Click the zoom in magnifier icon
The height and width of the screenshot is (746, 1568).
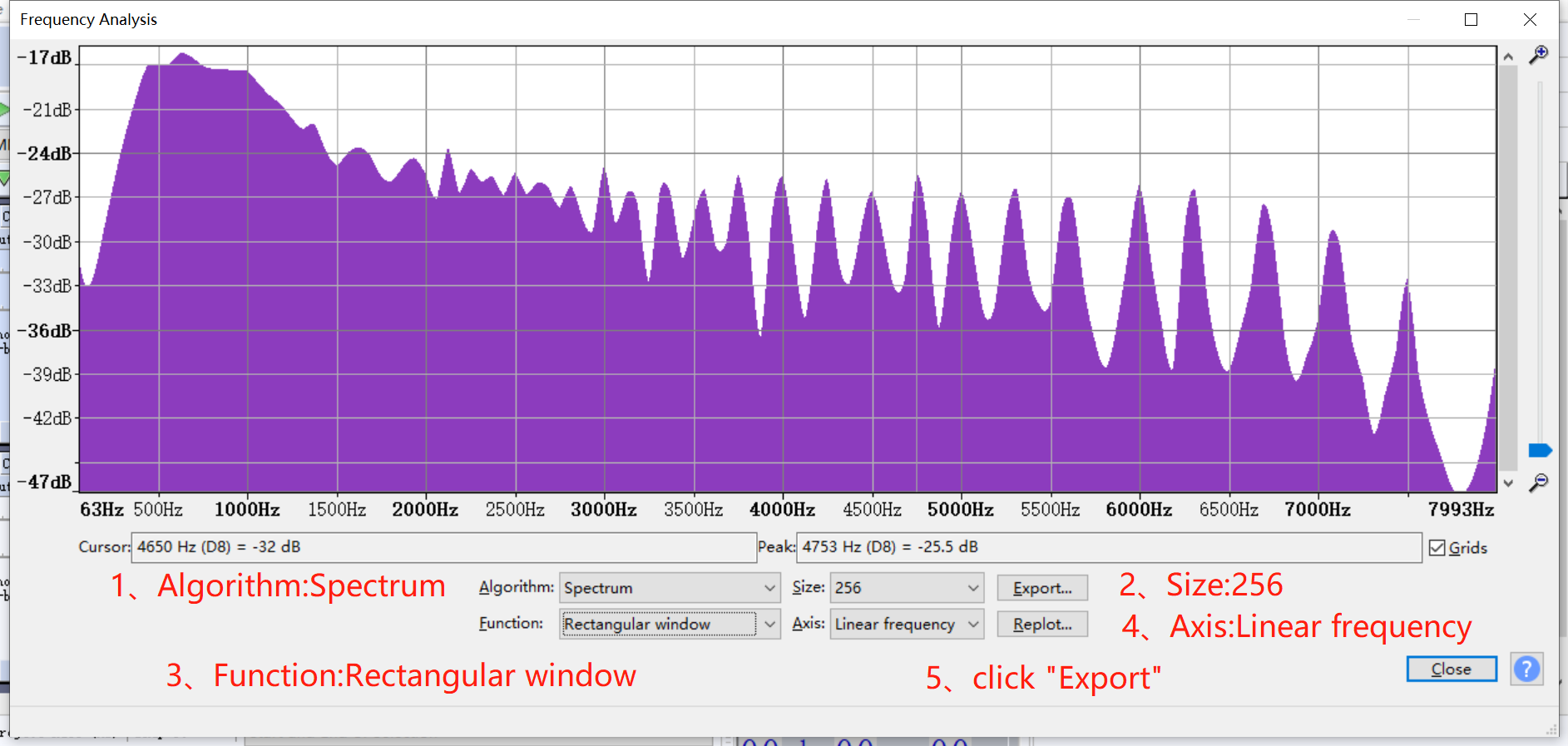click(x=1538, y=55)
